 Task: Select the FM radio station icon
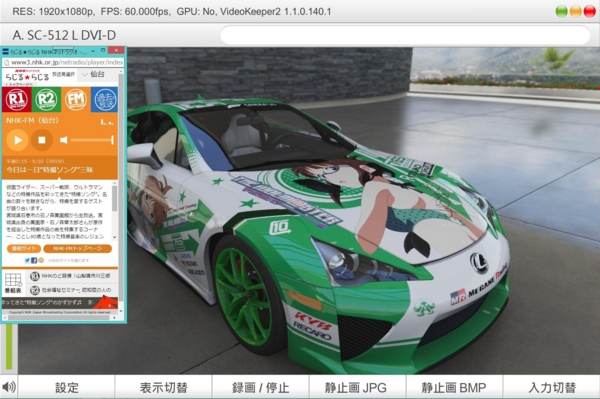76,99
